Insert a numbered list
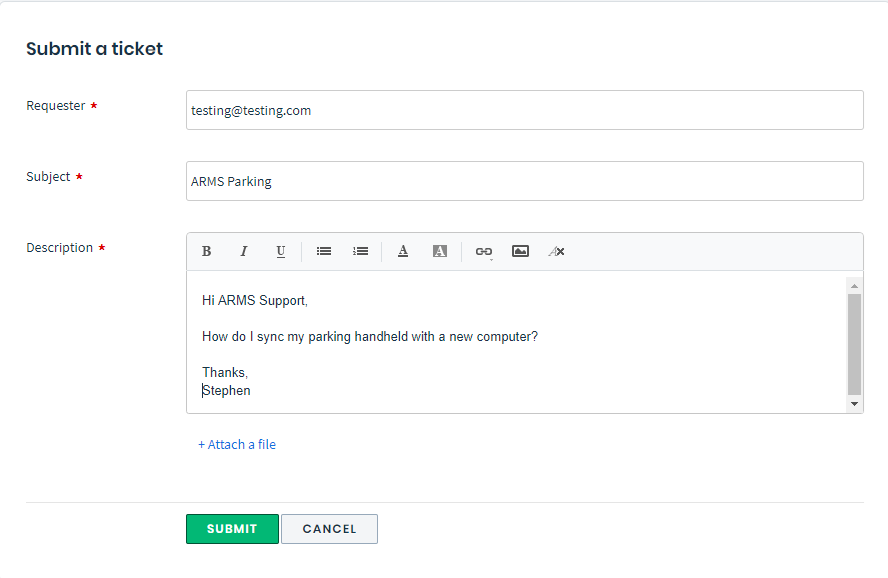This screenshot has height=578, width=888. pyautogui.click(x=360, y=251)
